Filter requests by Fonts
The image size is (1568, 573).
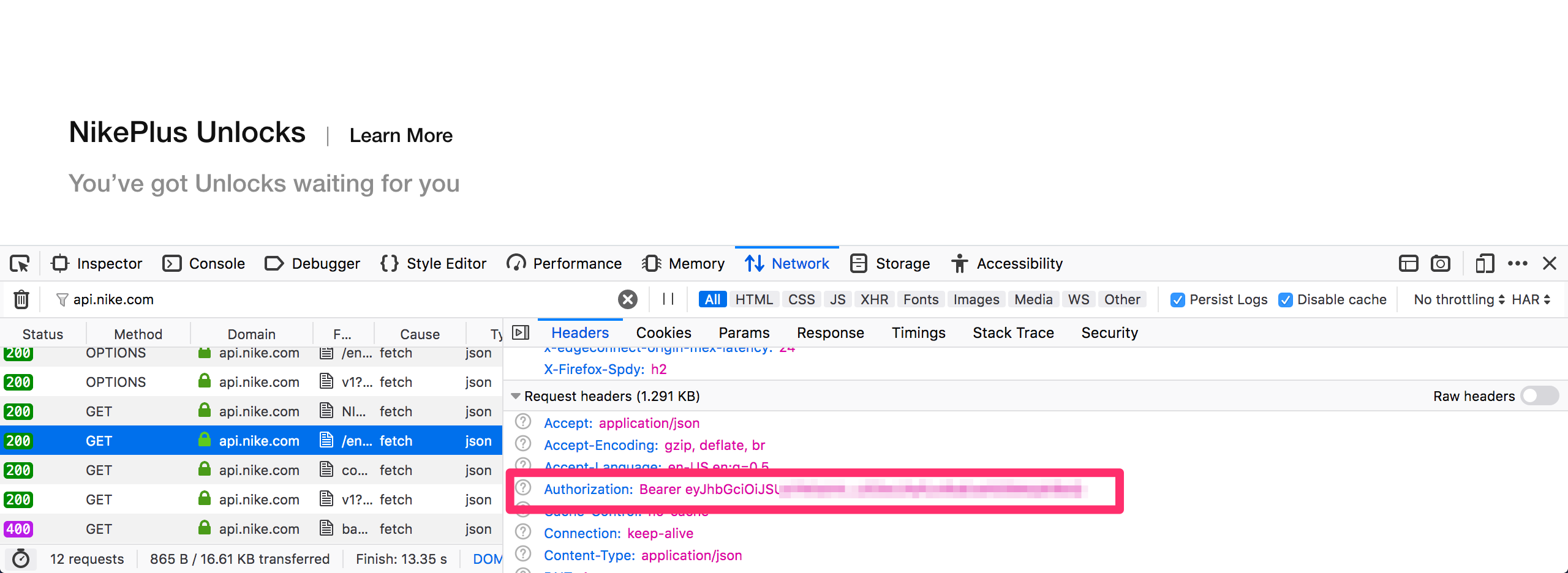(921, 299)
